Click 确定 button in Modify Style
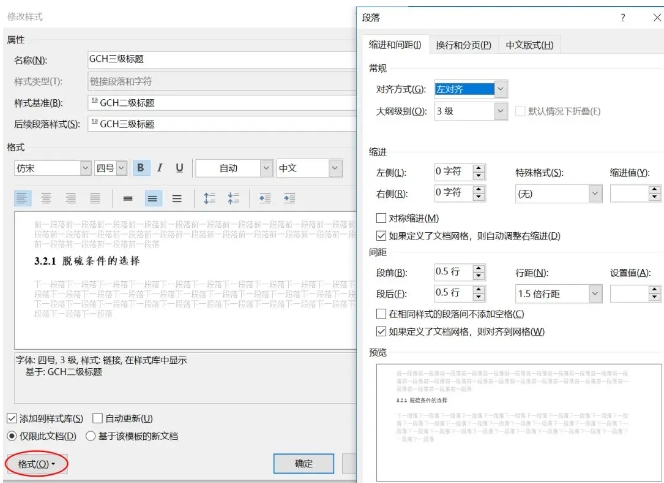 [x=304, y=464]
